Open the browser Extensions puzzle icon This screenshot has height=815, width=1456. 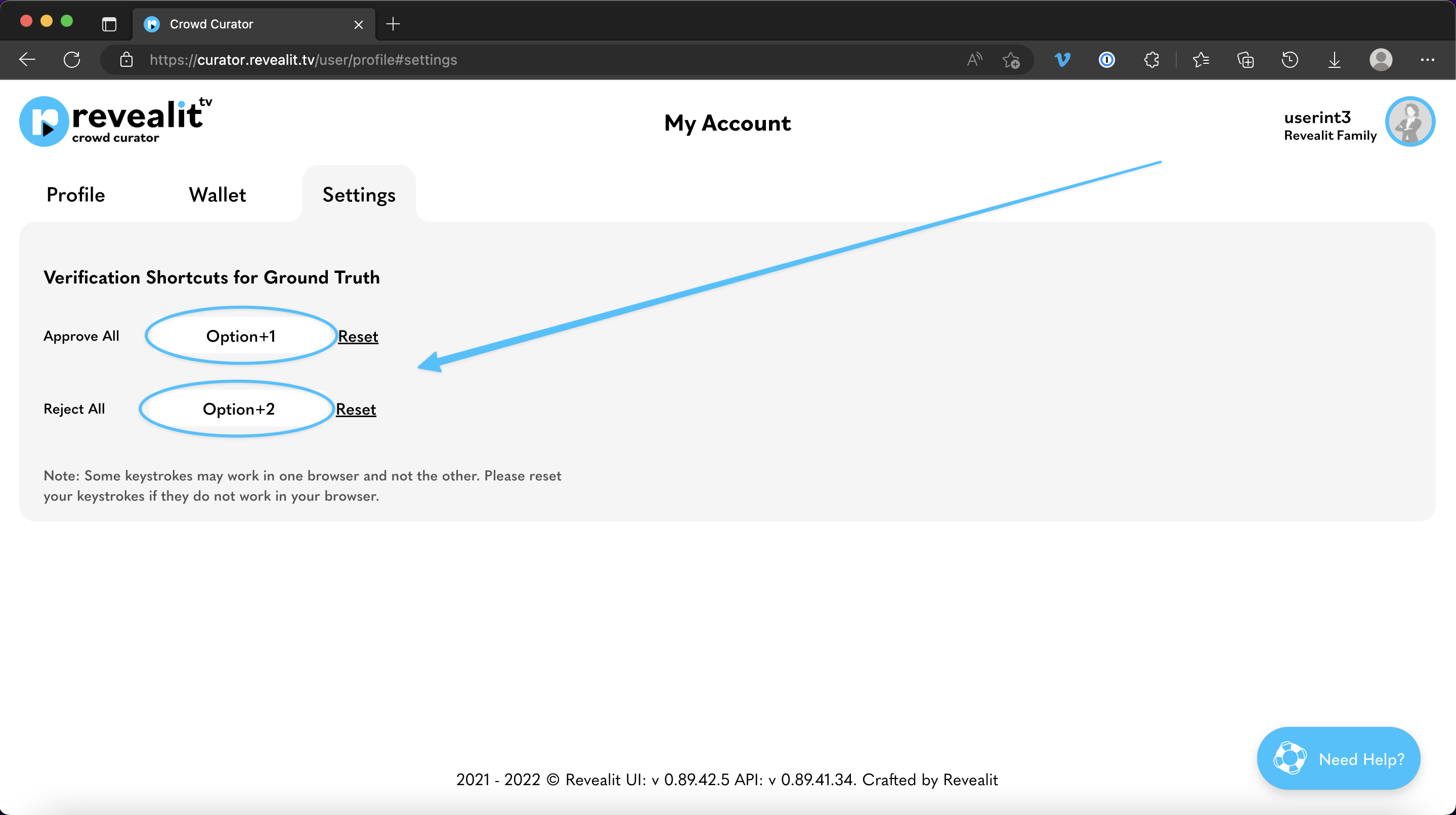(x=1151, y=59)
